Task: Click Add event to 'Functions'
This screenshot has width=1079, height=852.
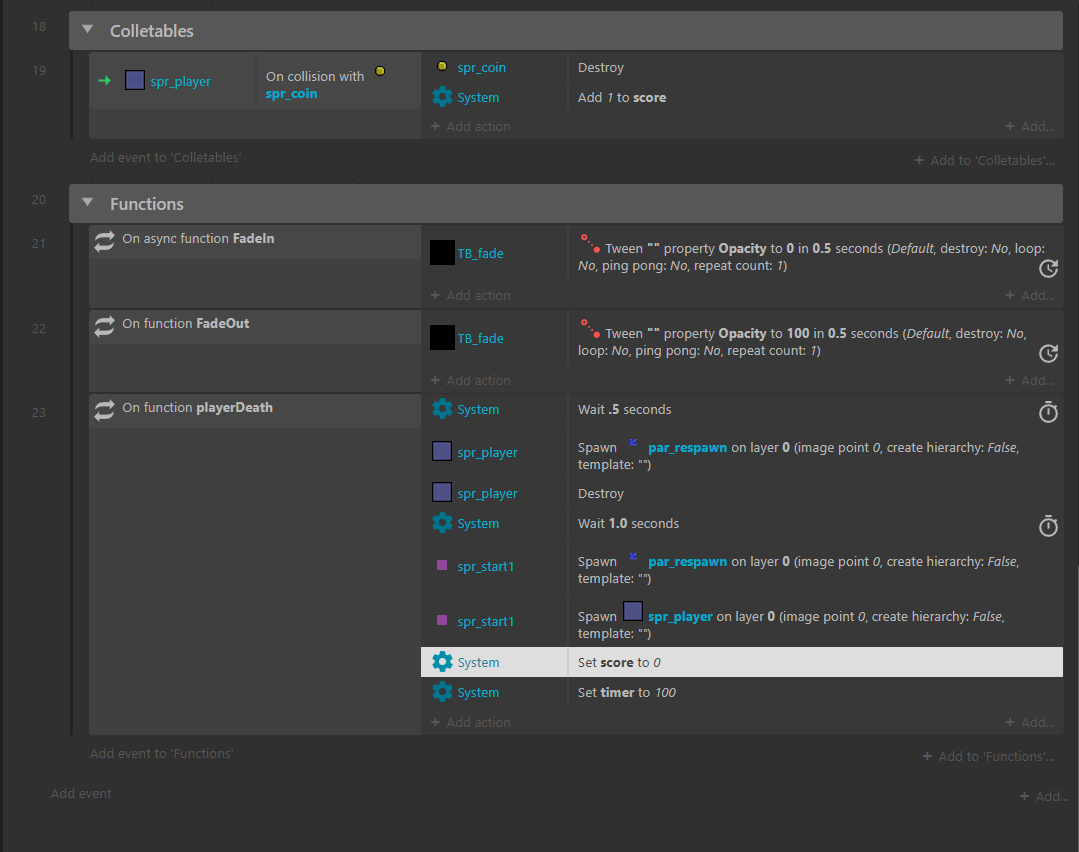Action: pyautogui.click(x=162, y=754)
